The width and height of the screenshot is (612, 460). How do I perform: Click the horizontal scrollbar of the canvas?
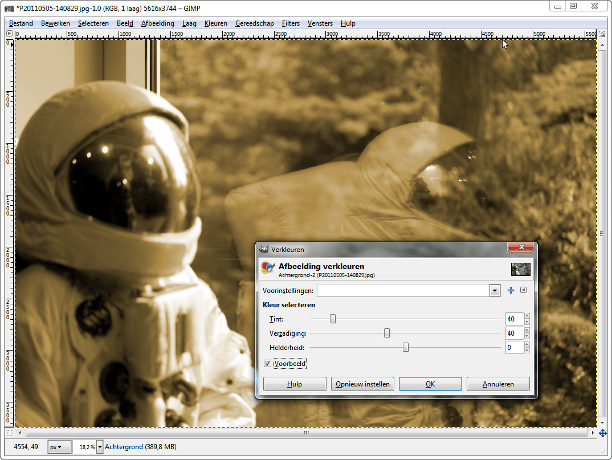(x=306, y=433)
